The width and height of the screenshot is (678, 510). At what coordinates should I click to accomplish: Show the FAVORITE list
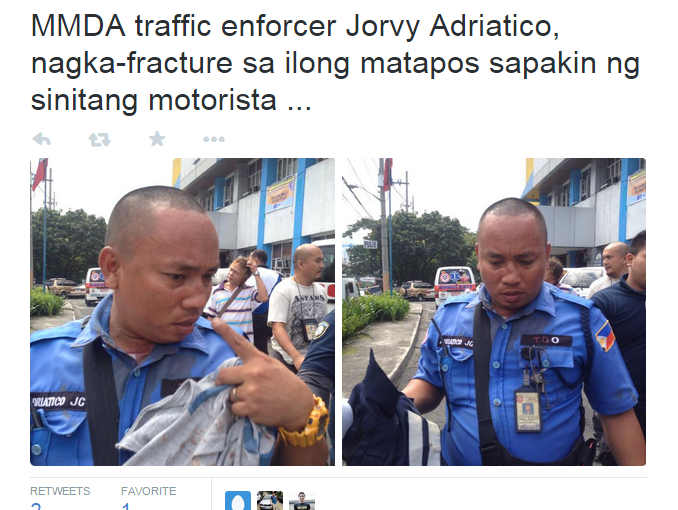pos(148,491)
